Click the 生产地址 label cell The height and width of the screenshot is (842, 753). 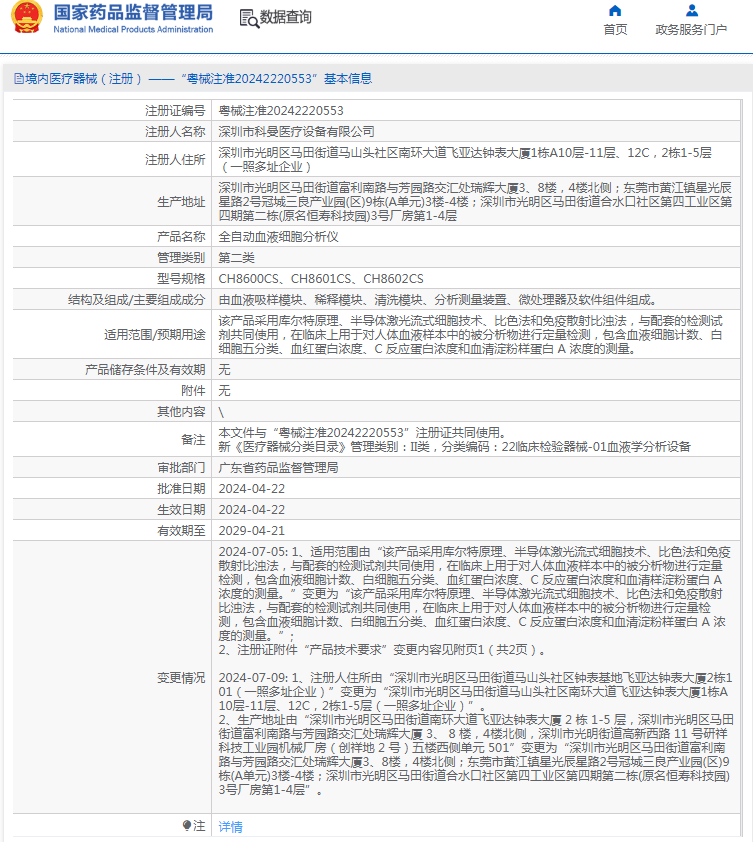coord(112,202)
